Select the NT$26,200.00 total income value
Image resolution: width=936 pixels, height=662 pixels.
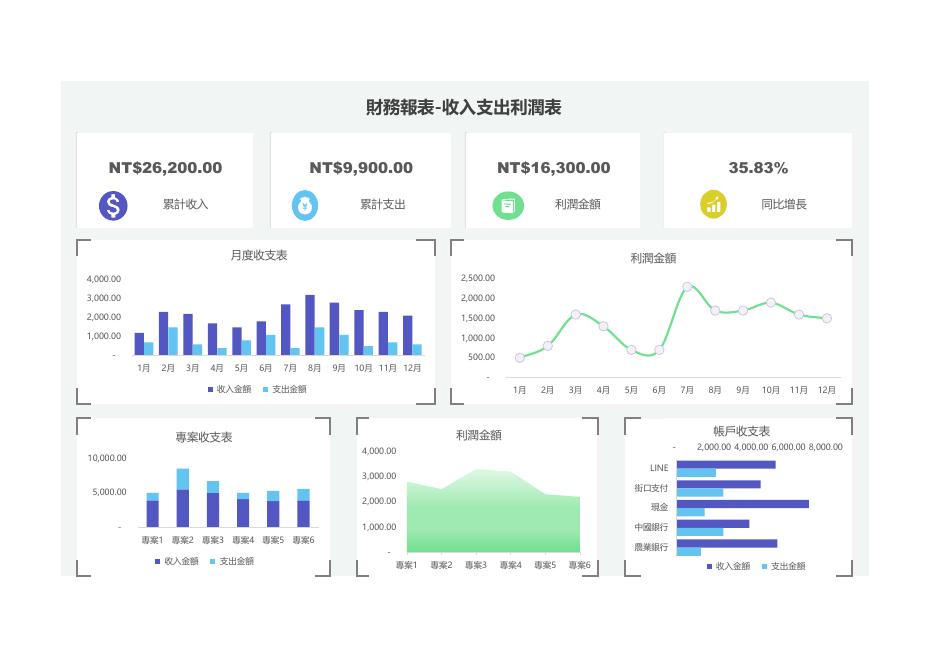(165, 168)
